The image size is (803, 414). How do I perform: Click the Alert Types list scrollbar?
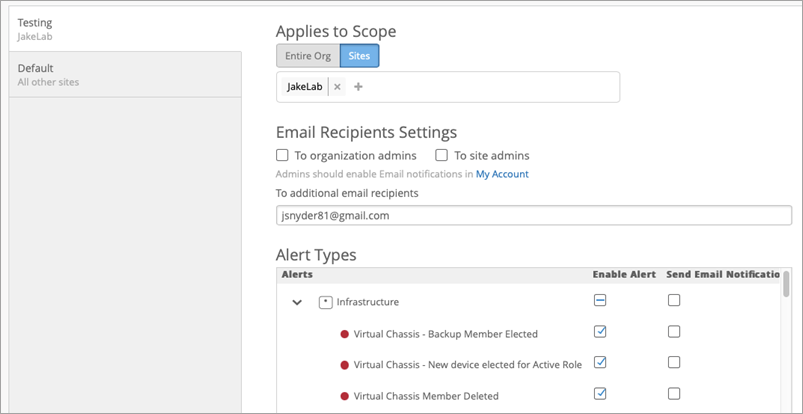[786, 285]
